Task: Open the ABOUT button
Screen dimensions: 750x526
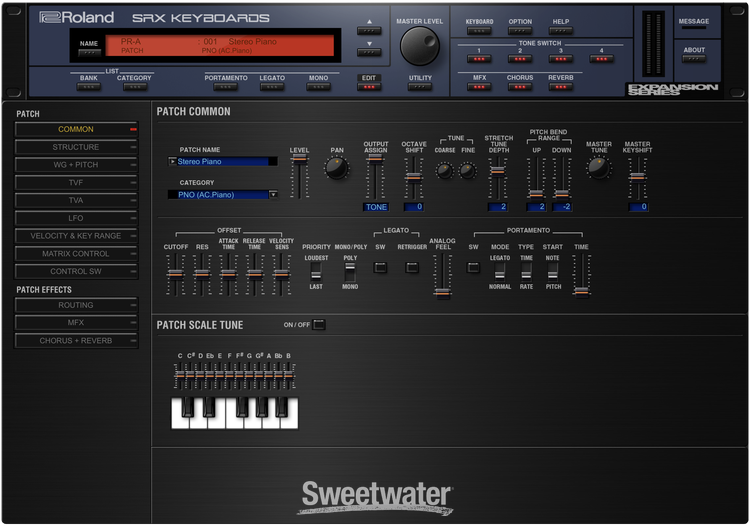Action: pos(694,59)
